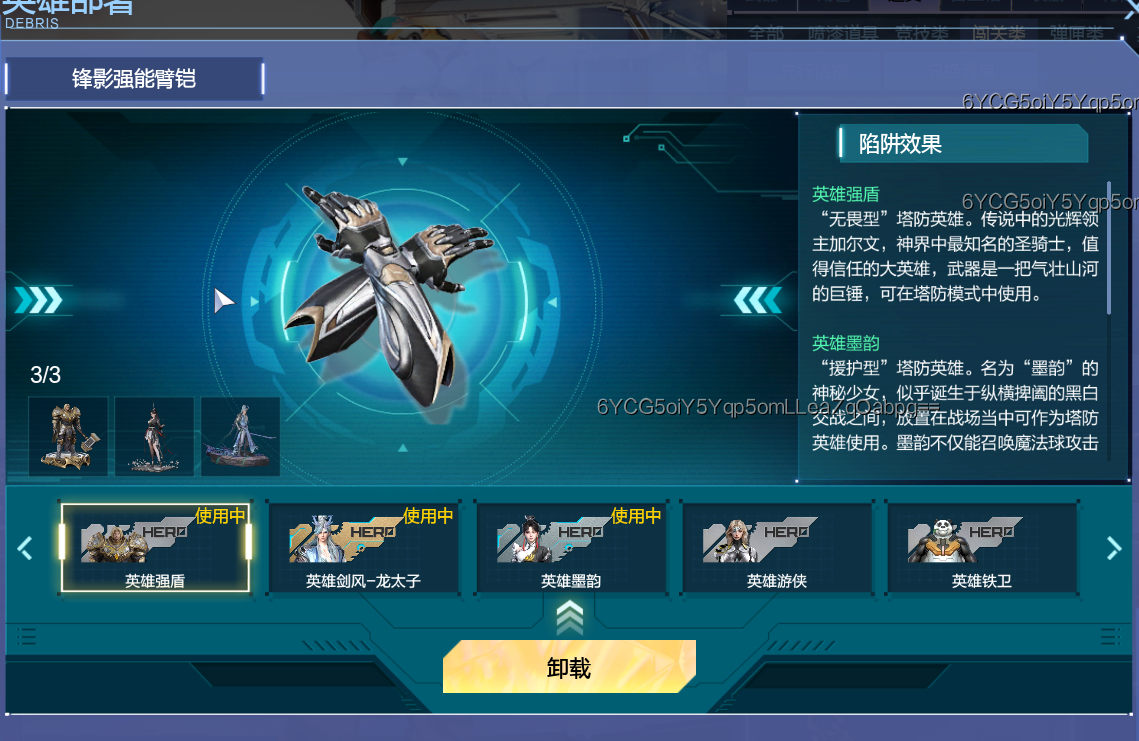
Task: Click the 英雄强盾 green heading
Action: (x=846, y=194)
